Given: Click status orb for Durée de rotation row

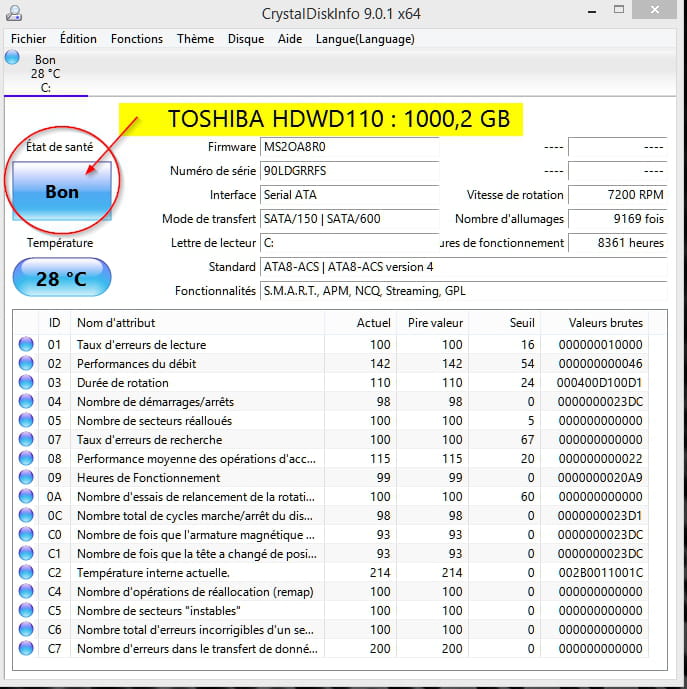Looking at the screenshot, I should point(26,383).
